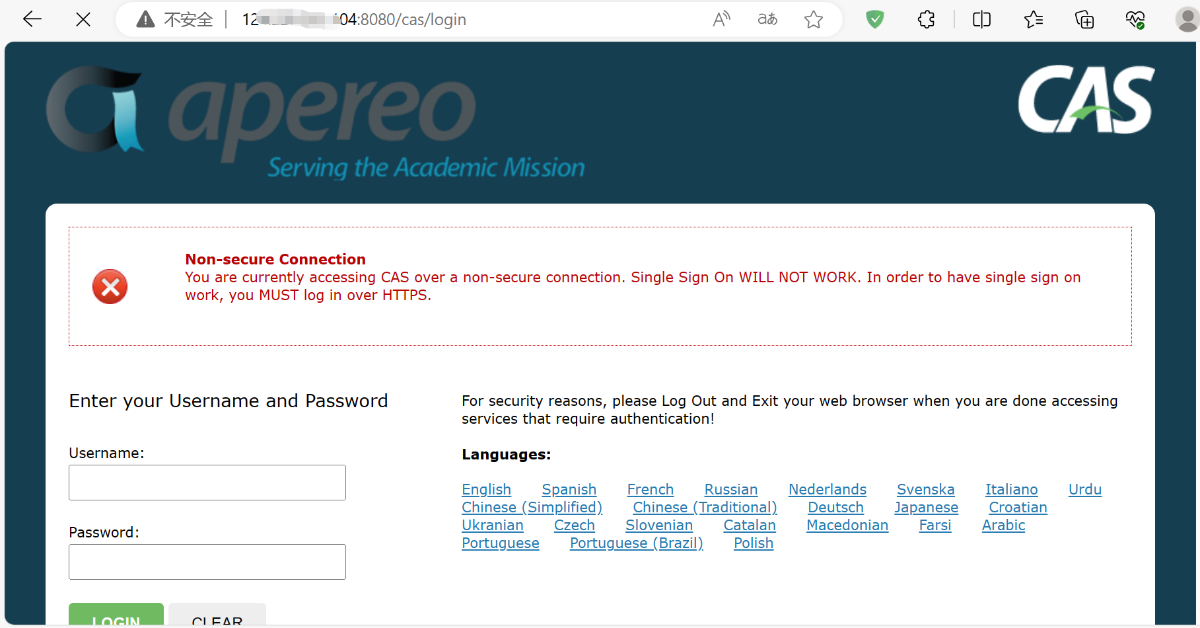
Task: Open the collections icon in toolbar
Action: pos(1085,19)
